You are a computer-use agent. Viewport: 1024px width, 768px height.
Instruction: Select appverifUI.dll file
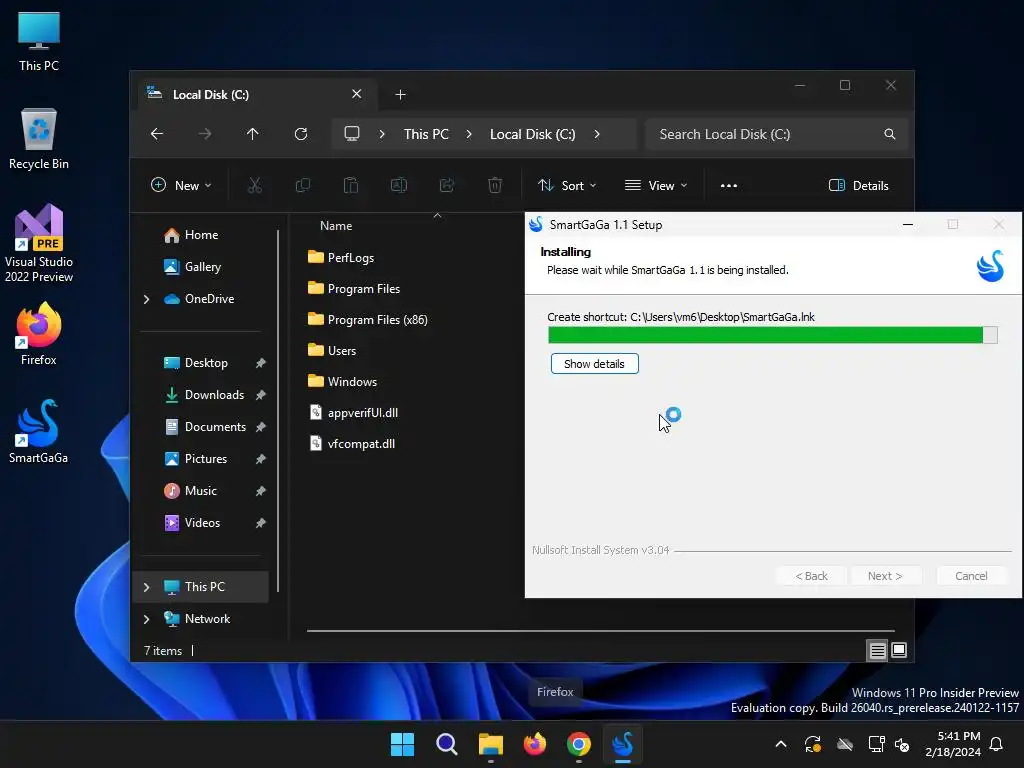pyautogui.click(x=353, y=413)
